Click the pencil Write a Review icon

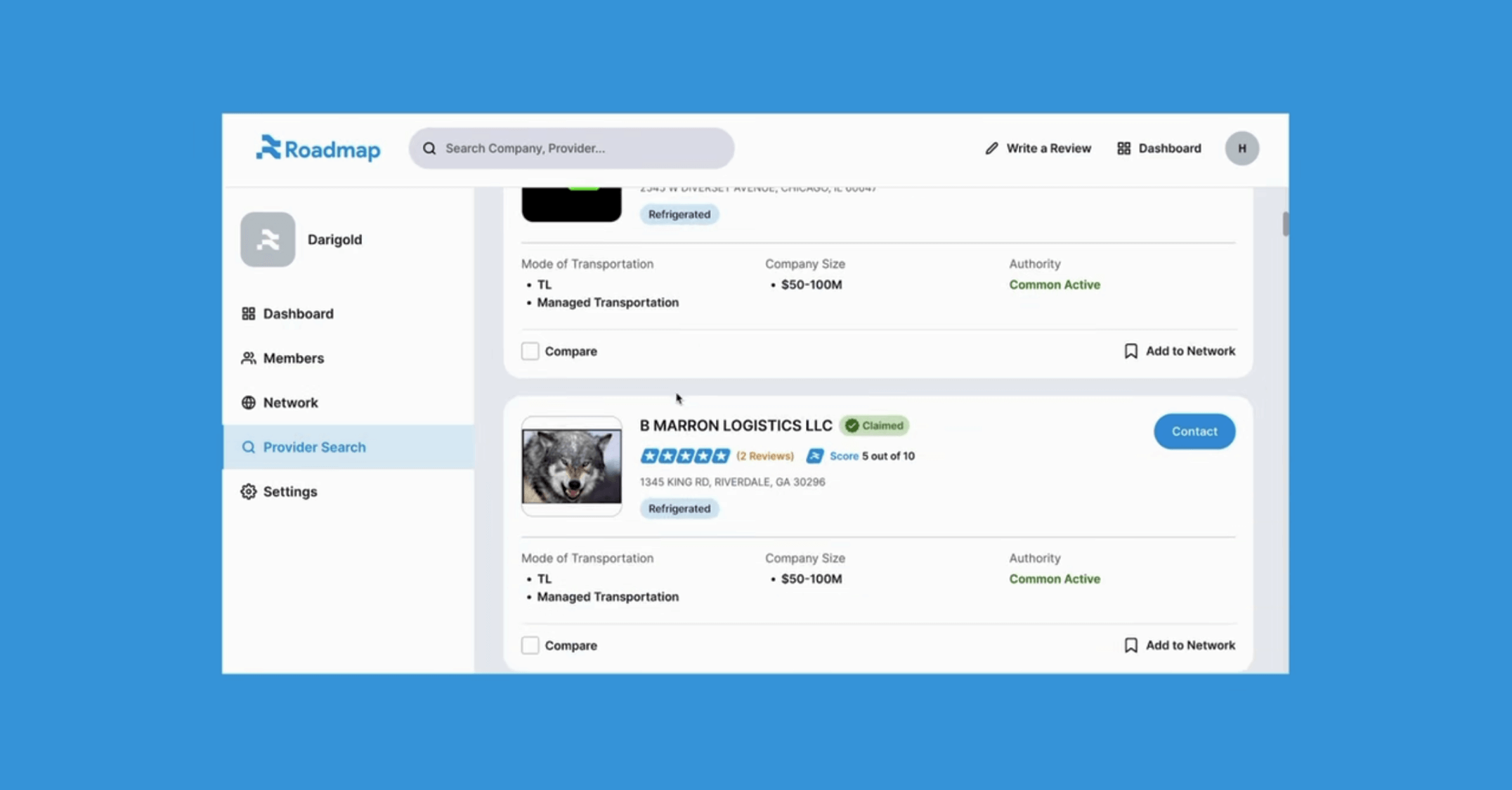click(991, 148)
